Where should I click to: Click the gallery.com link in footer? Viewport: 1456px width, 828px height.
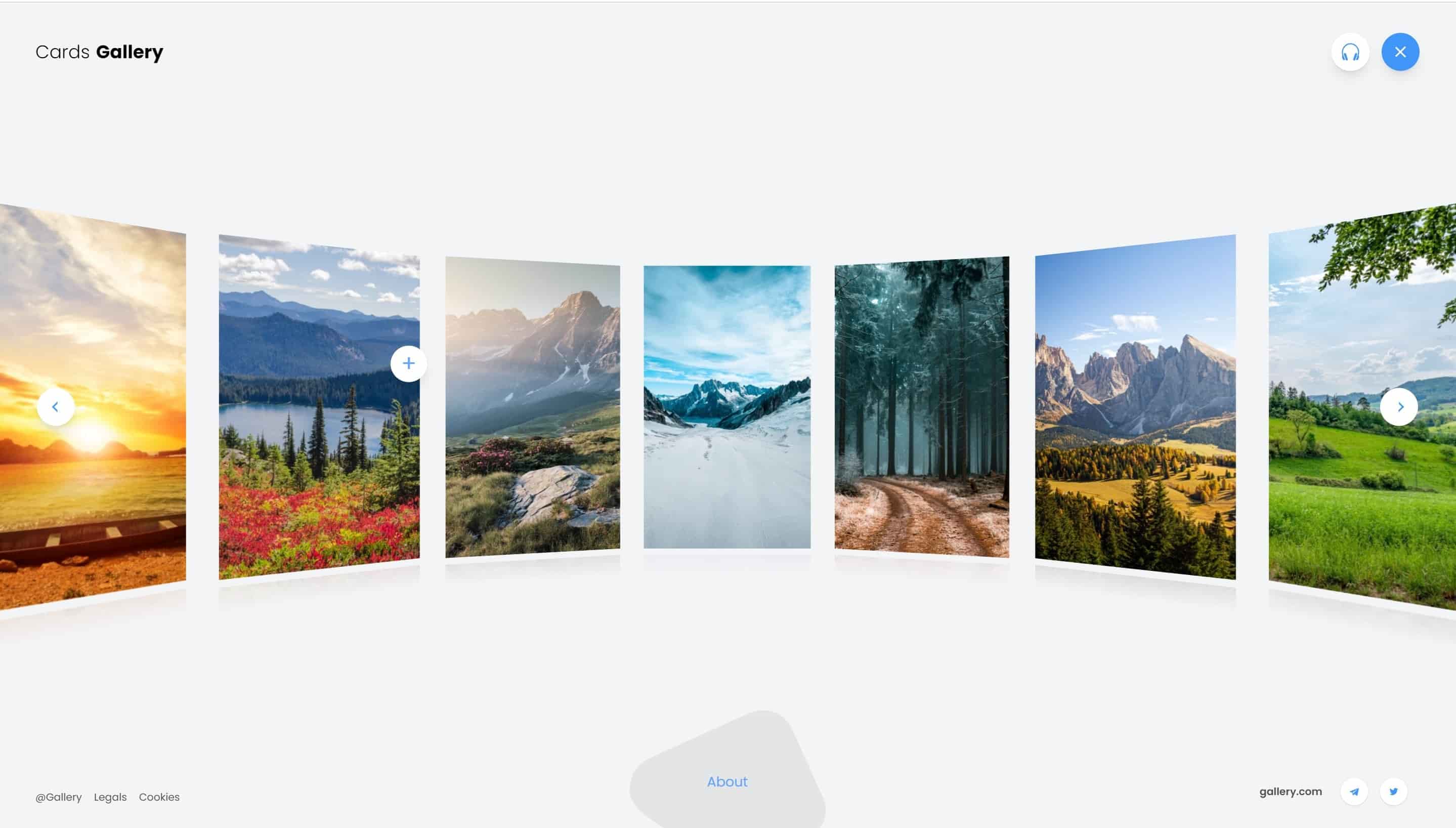tap(1290, 791)
